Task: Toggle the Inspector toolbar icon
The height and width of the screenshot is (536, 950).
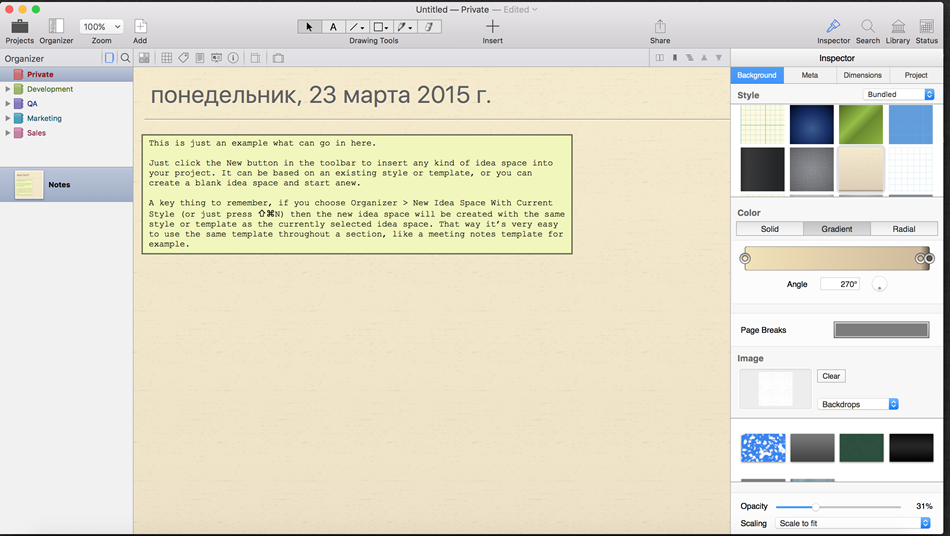Action: [x=833, y=26]
